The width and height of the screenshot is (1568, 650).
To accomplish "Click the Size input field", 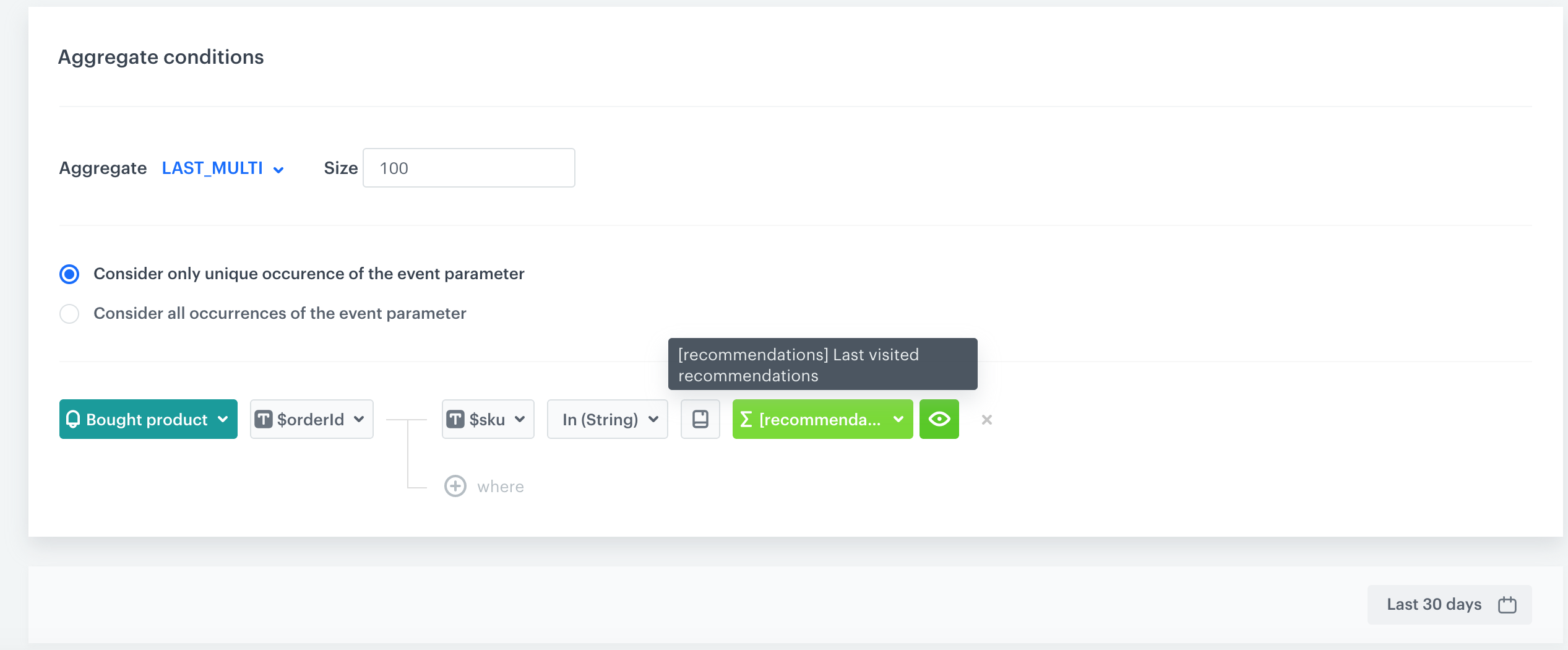I will tap(468, 168).
